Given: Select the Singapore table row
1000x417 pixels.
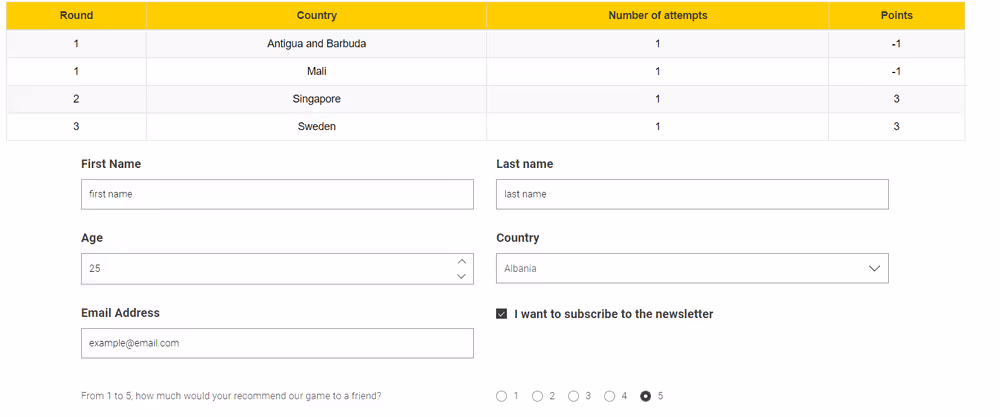Looking at the screenshot, I should pyautogui.click(x=317, y=99).
